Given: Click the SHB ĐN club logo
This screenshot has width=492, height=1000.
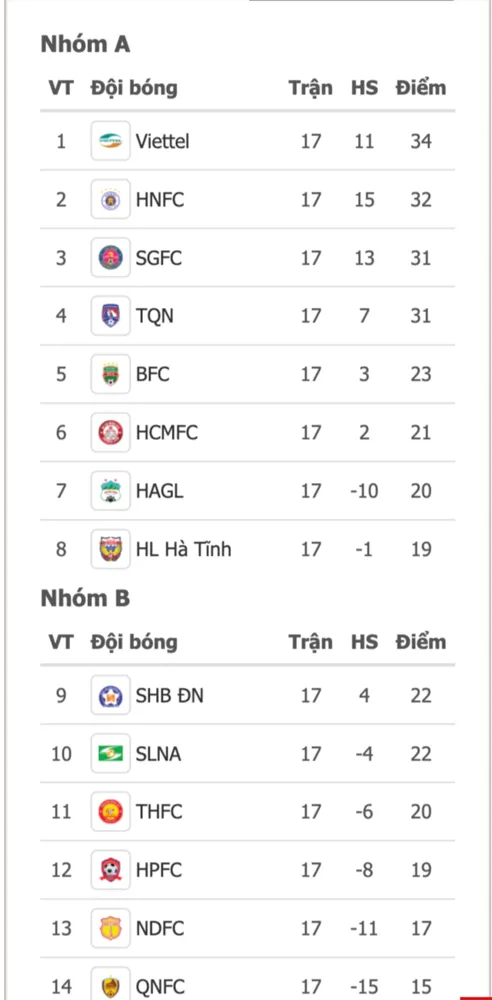Looking at the screenshot, I should [x=110, y=695].
